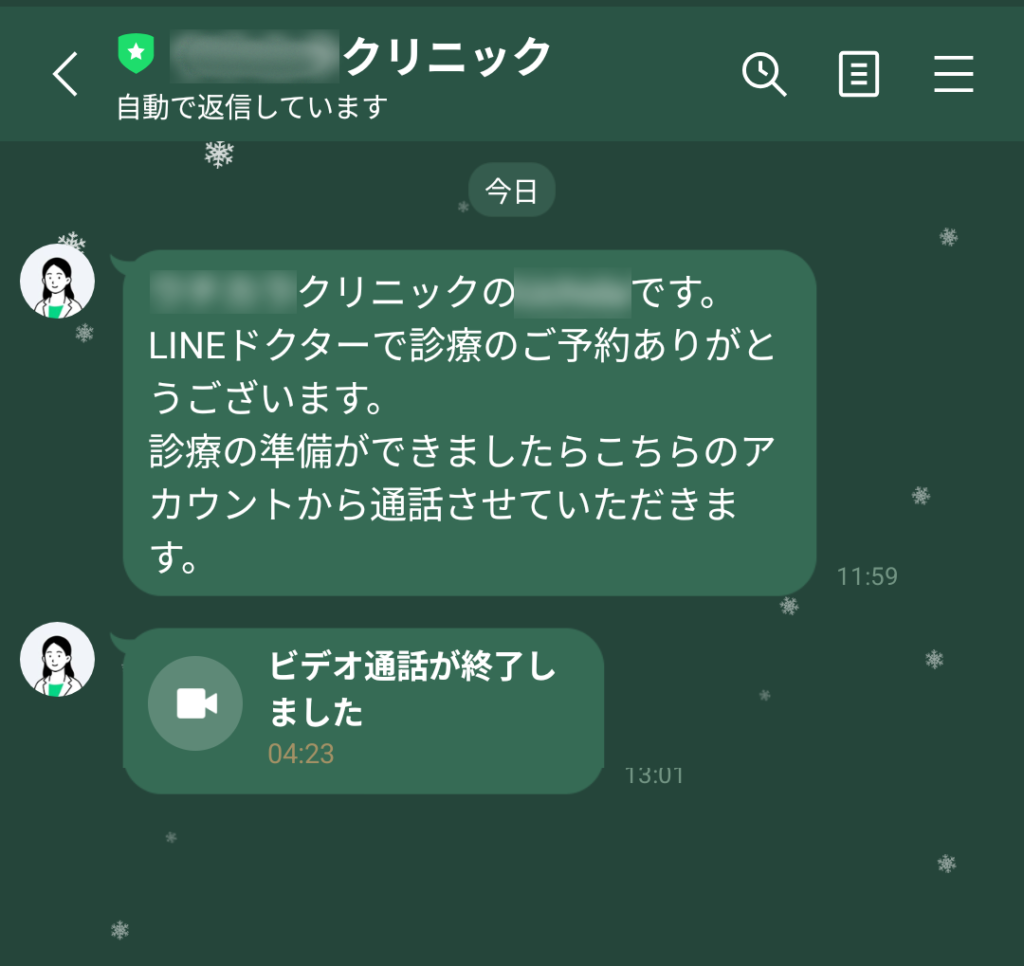Click the blurred name in the header title
The image size is (1024, 966).
(255, 56)
